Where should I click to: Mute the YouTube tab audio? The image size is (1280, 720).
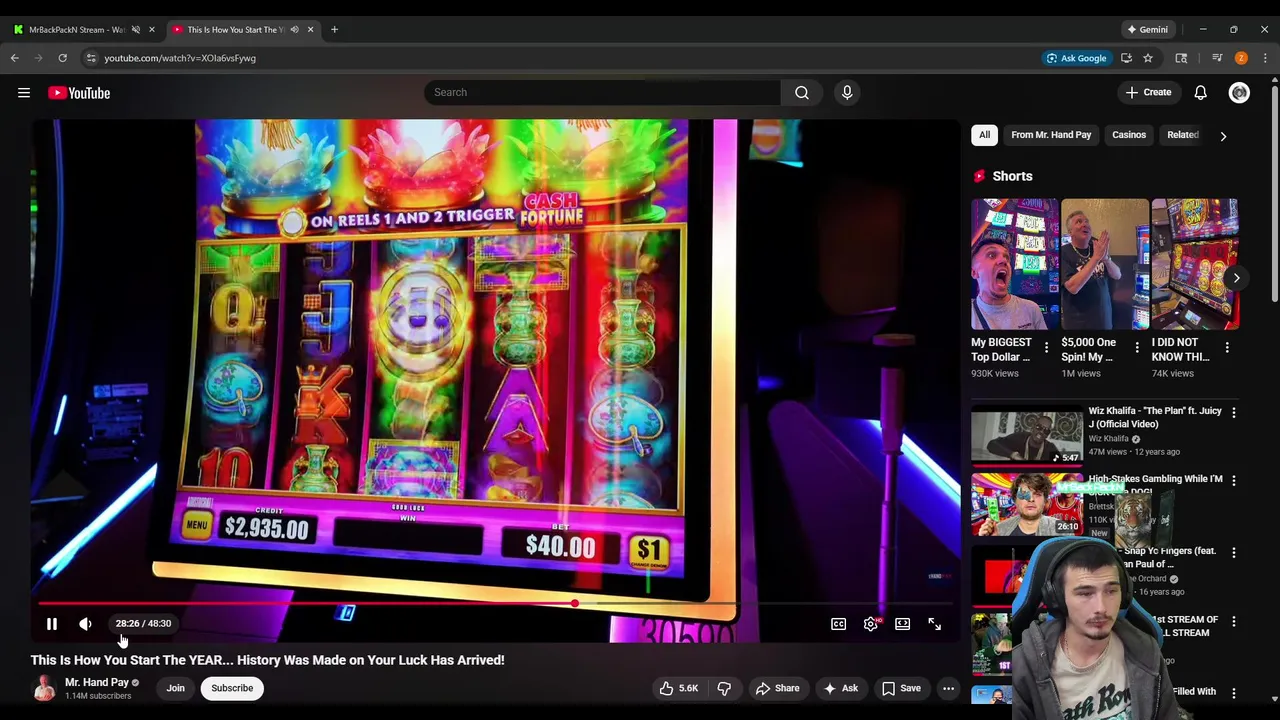click(x=294, y=29)
